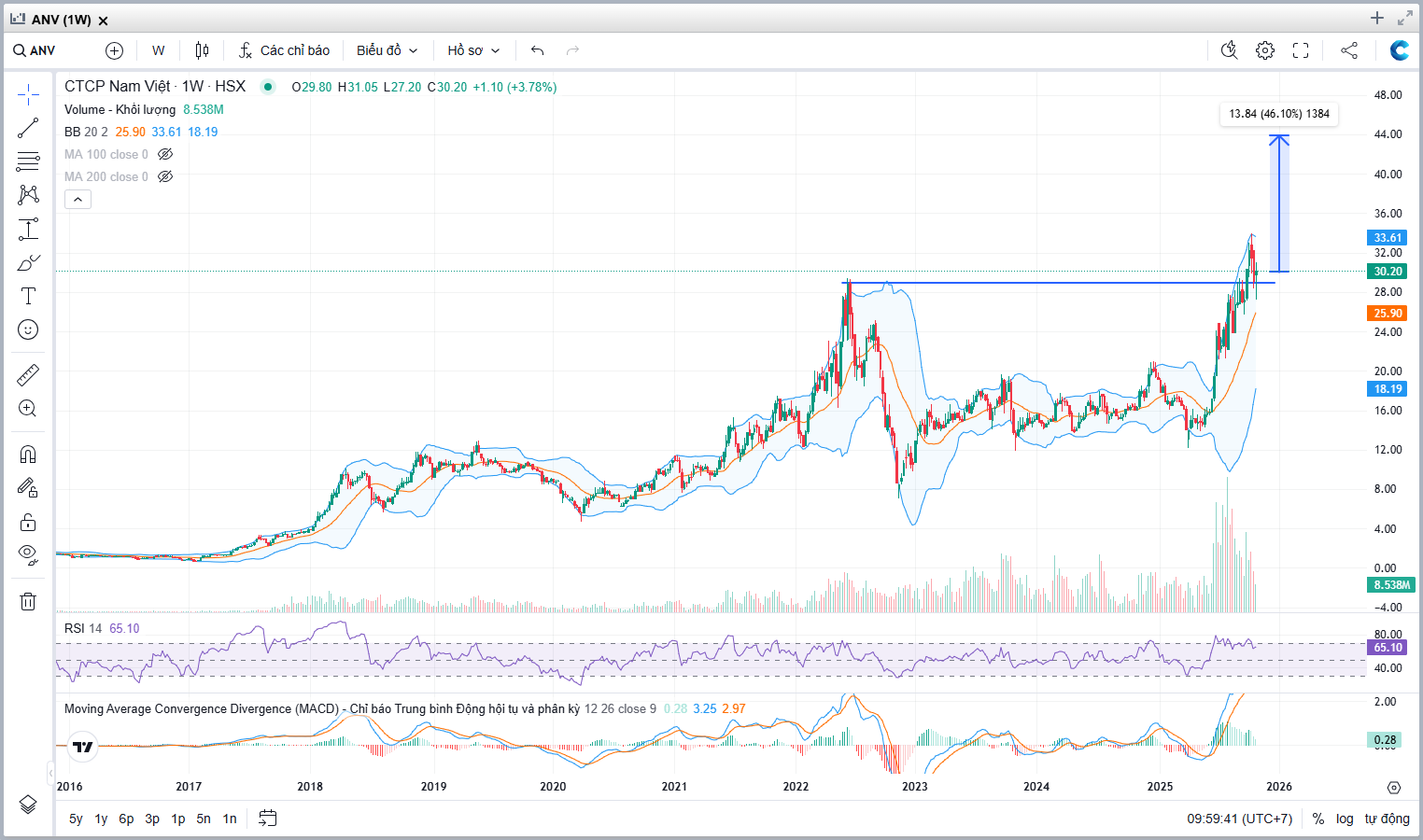This screenshot has height=840, width=1423.
Task: Set time range to 1n
Action: tap(230, 819)
